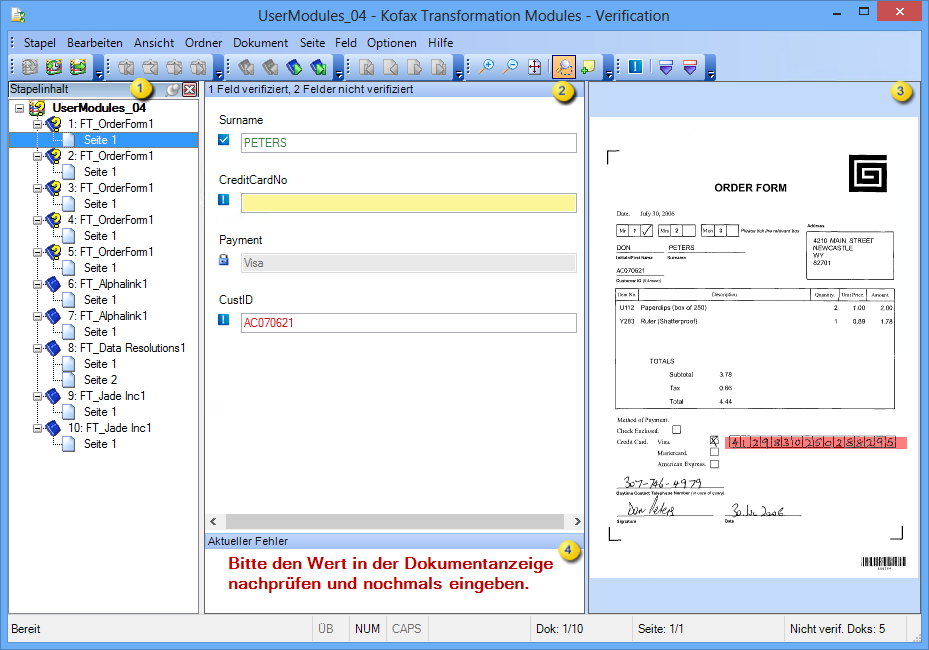Toggle the verified checkmark next to Surname
The image size is (929, 650).
(x=224, y=140)
